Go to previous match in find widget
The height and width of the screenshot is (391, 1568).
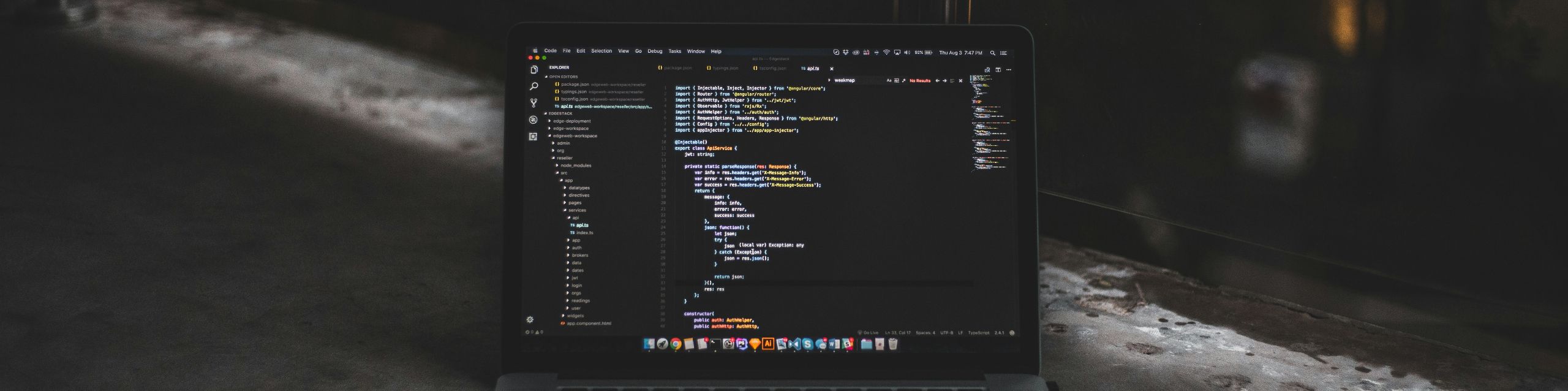click(937, 81)
